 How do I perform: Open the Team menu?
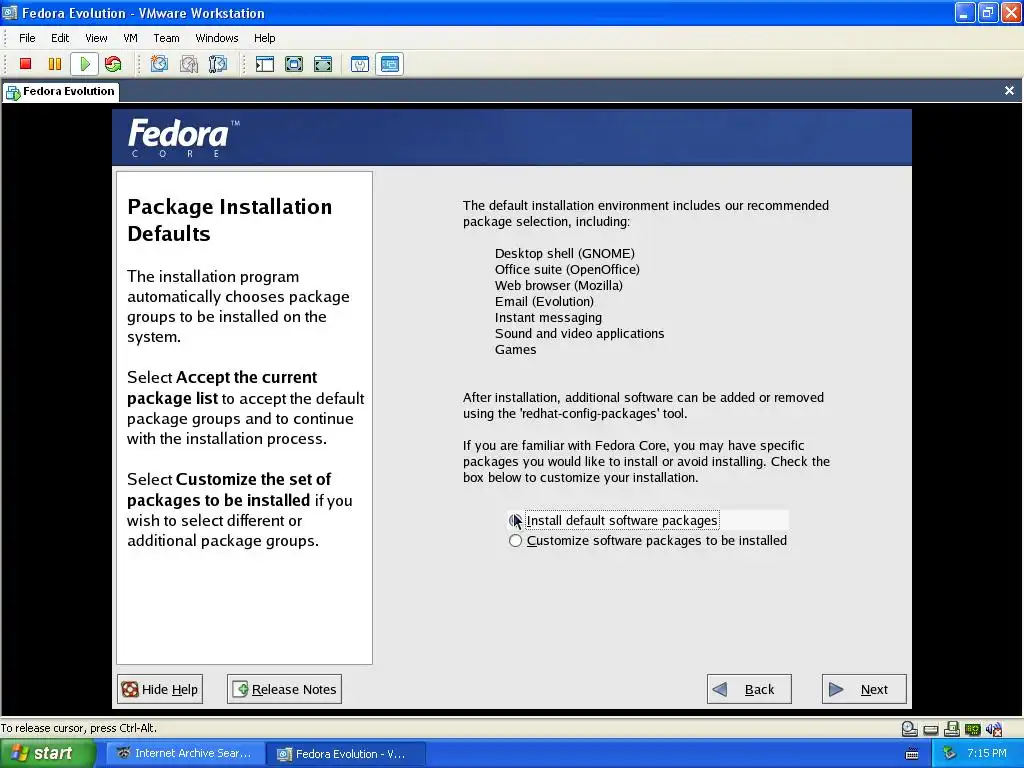(166, 38)
